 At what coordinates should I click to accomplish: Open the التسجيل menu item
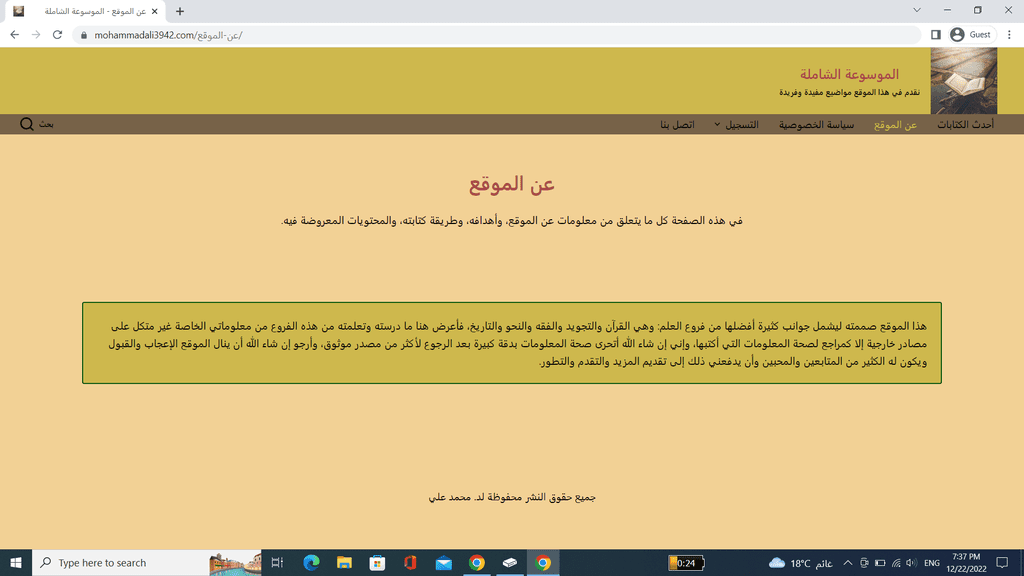[x=743, y=124]
